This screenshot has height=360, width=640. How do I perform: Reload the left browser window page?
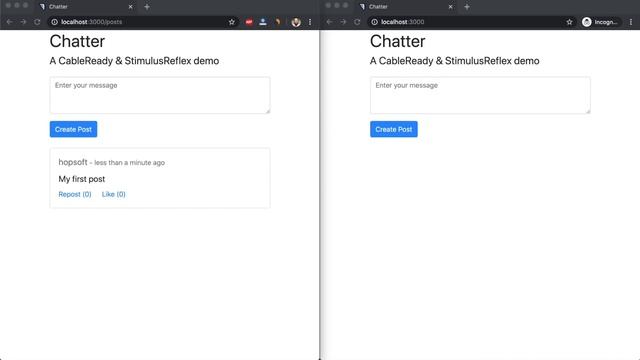[x=37, y=22]
